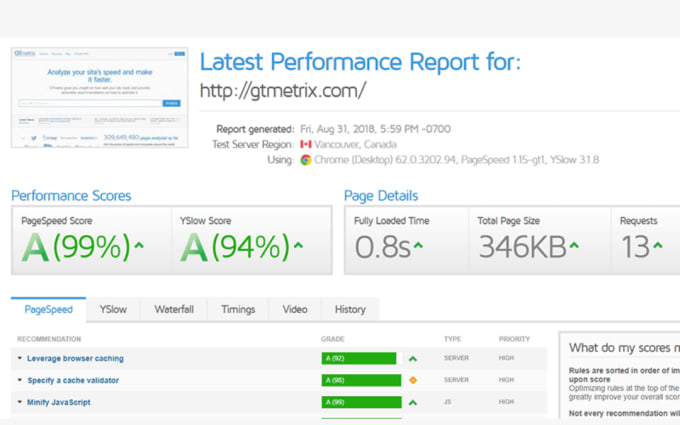
Task: Click the http://gtmetrix.com/ URL link
Action: click(x=283, y=91)
